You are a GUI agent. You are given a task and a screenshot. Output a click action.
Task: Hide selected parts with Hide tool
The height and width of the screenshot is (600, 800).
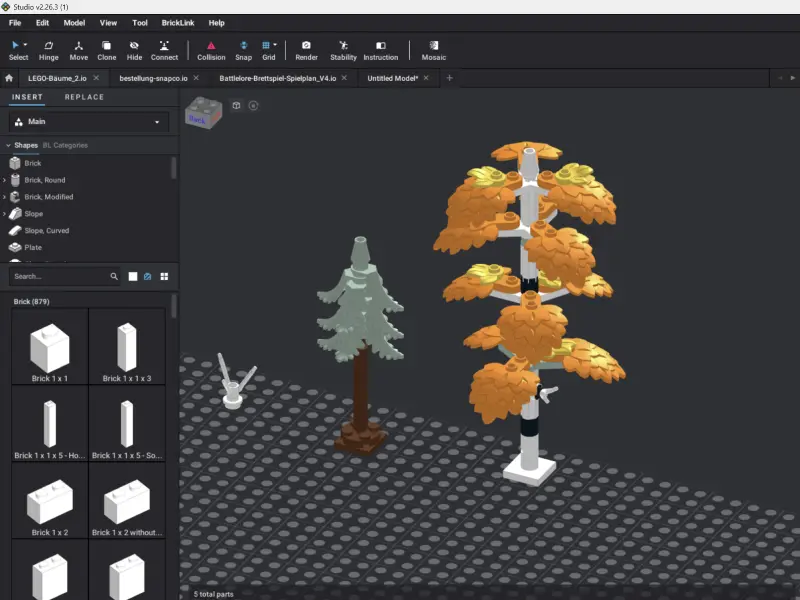[x=135, y=50]
